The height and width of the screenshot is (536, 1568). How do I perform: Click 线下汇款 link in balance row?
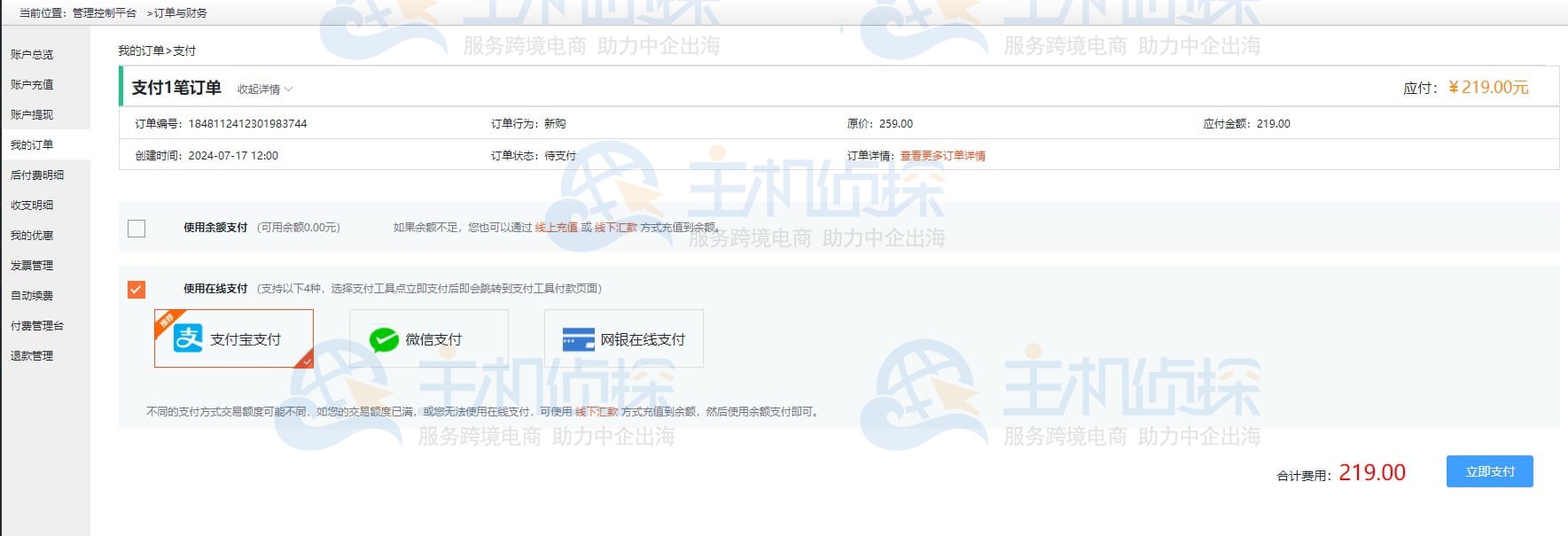[616, 228]
